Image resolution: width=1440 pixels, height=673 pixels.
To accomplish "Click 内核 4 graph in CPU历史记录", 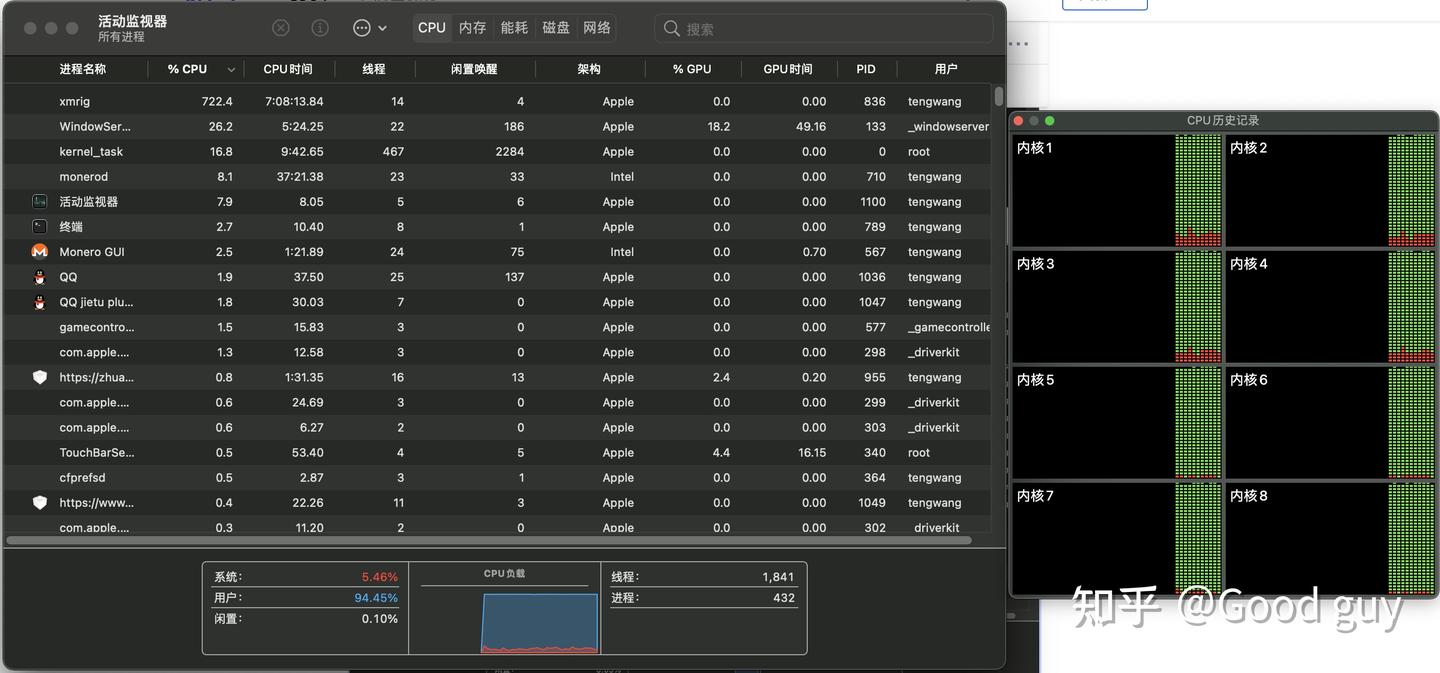I will [x=1331, y=306].
